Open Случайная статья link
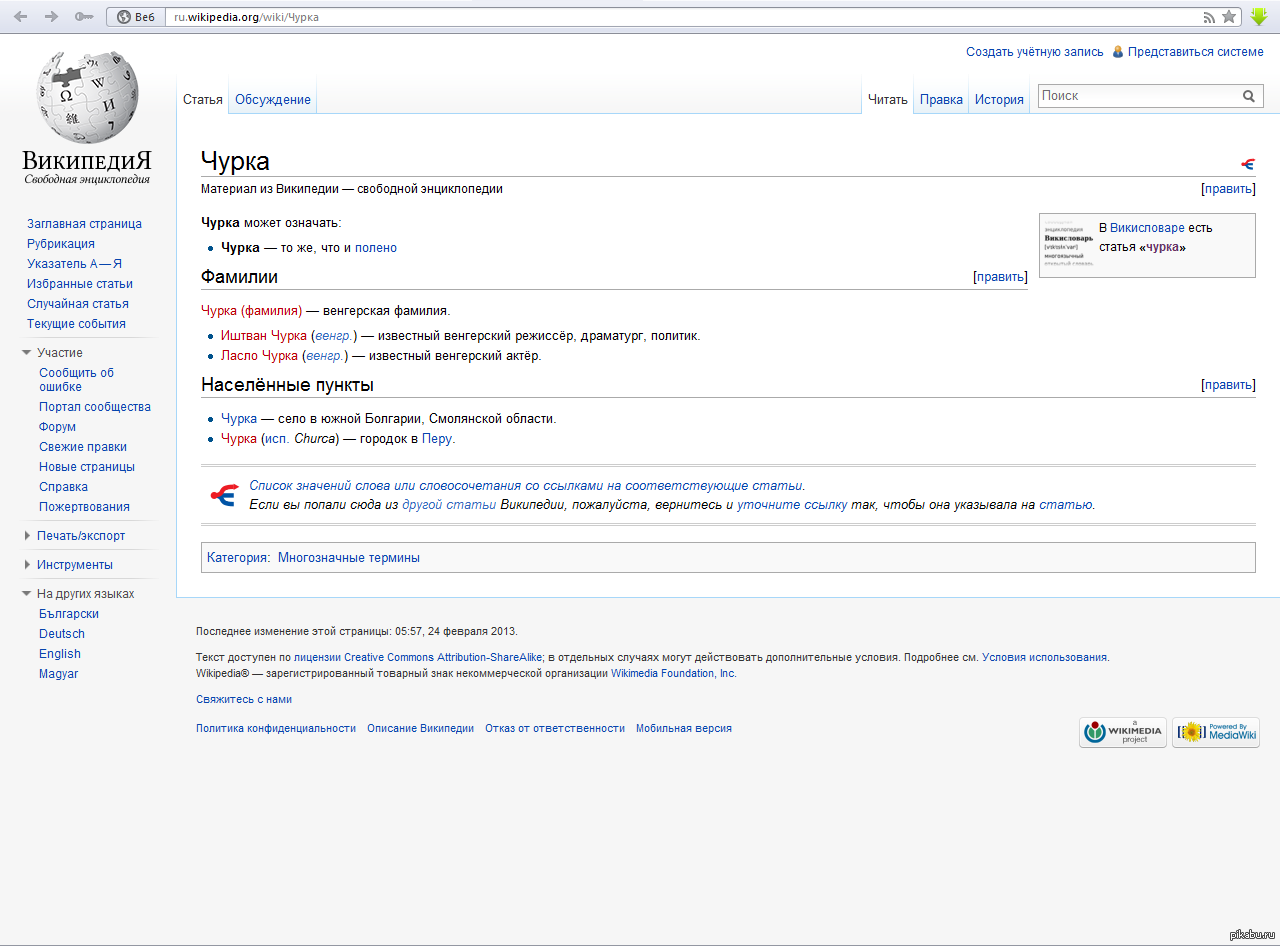The width and height of the screenshot is (1280, 946). [78, 304]
